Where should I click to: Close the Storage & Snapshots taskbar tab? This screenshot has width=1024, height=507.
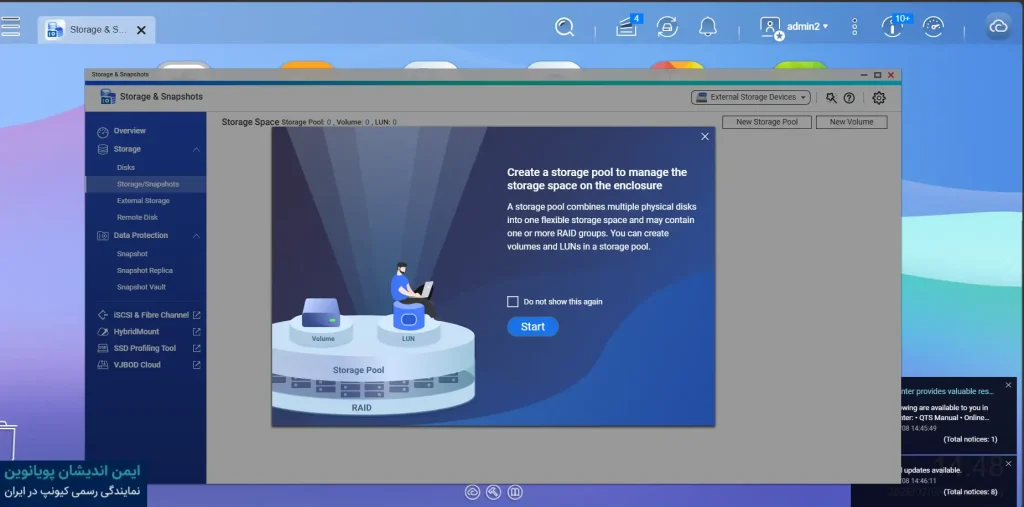click(x=141, y=30)
